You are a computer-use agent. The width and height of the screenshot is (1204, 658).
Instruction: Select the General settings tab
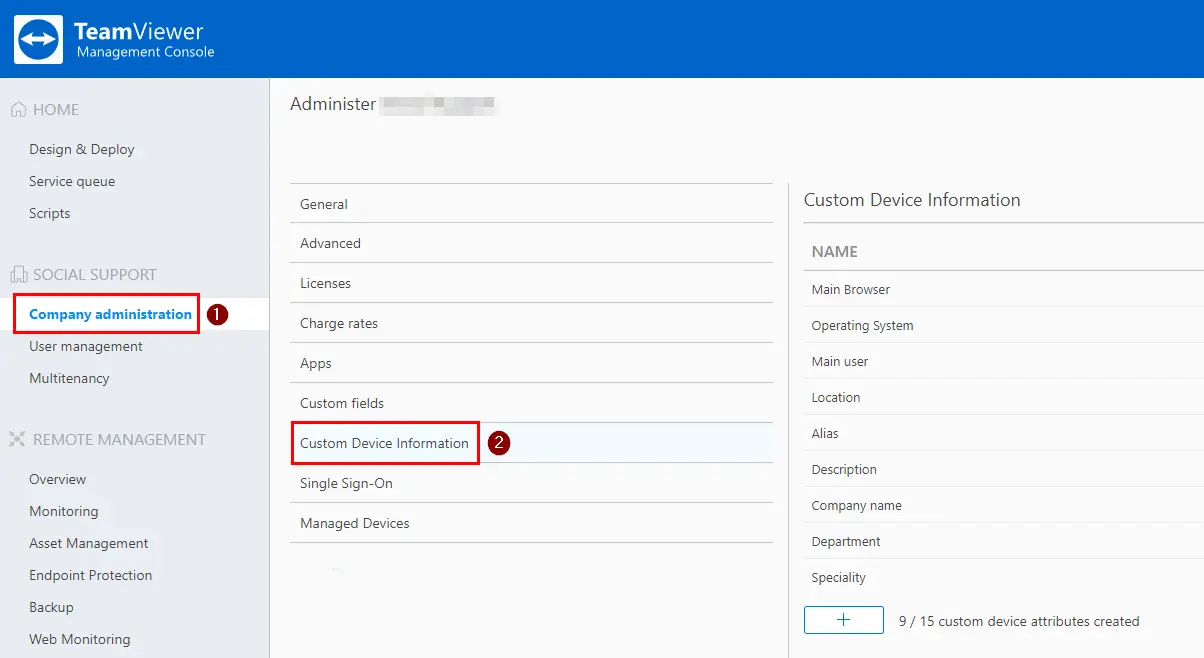[x=531, y=203]
